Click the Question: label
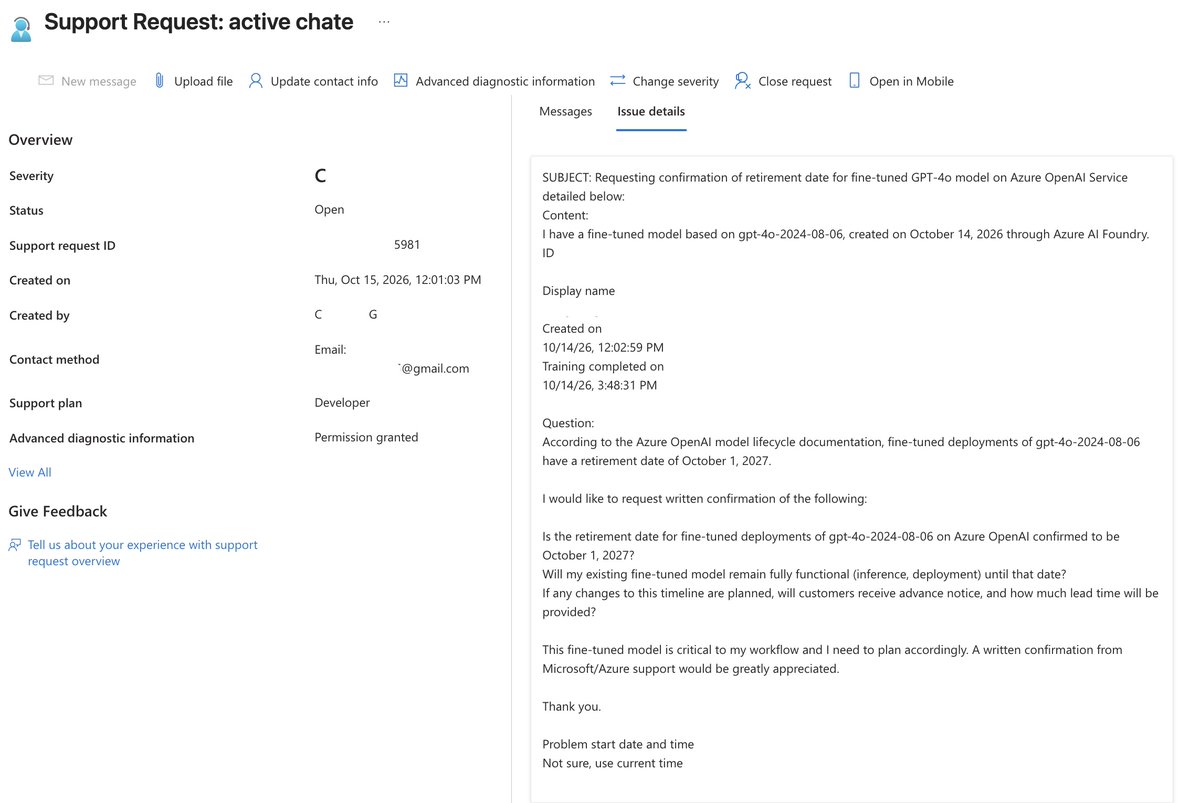This screenshot has width=1200, height=803. pos(568,423)
